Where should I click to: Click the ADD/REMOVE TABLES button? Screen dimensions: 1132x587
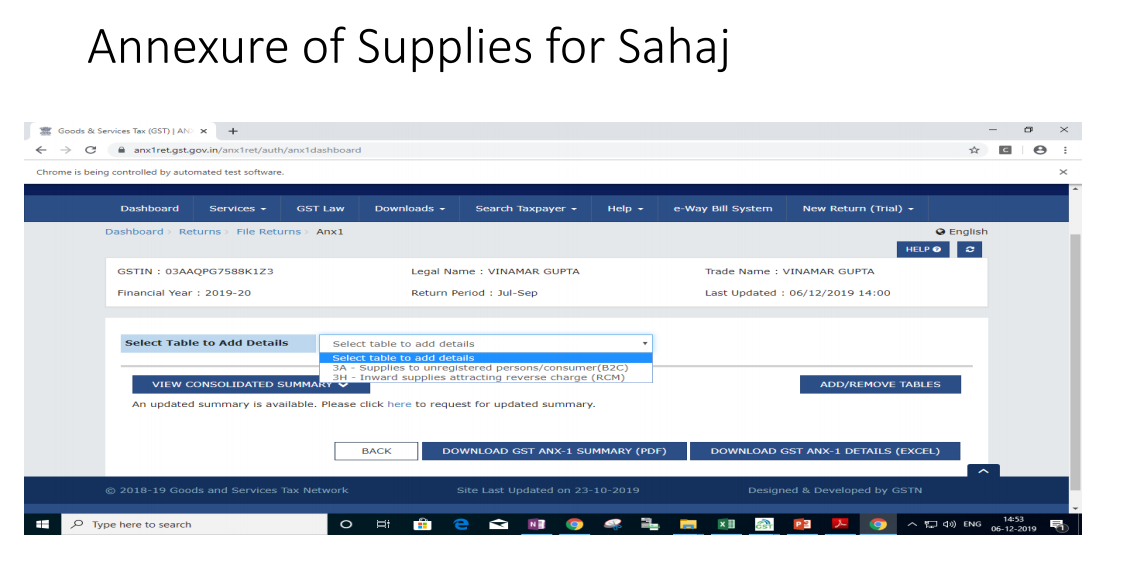coord(880,384)
